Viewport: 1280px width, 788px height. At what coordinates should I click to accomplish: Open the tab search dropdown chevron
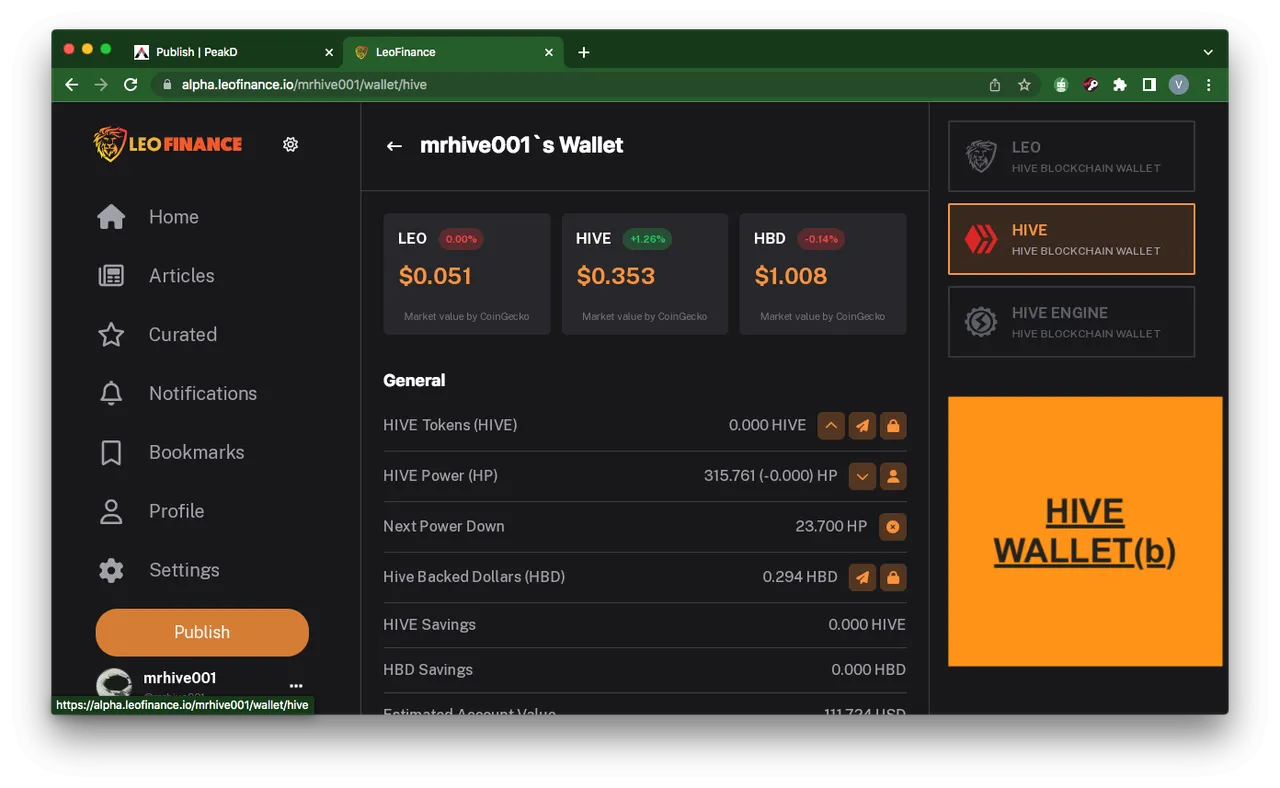1208,52
